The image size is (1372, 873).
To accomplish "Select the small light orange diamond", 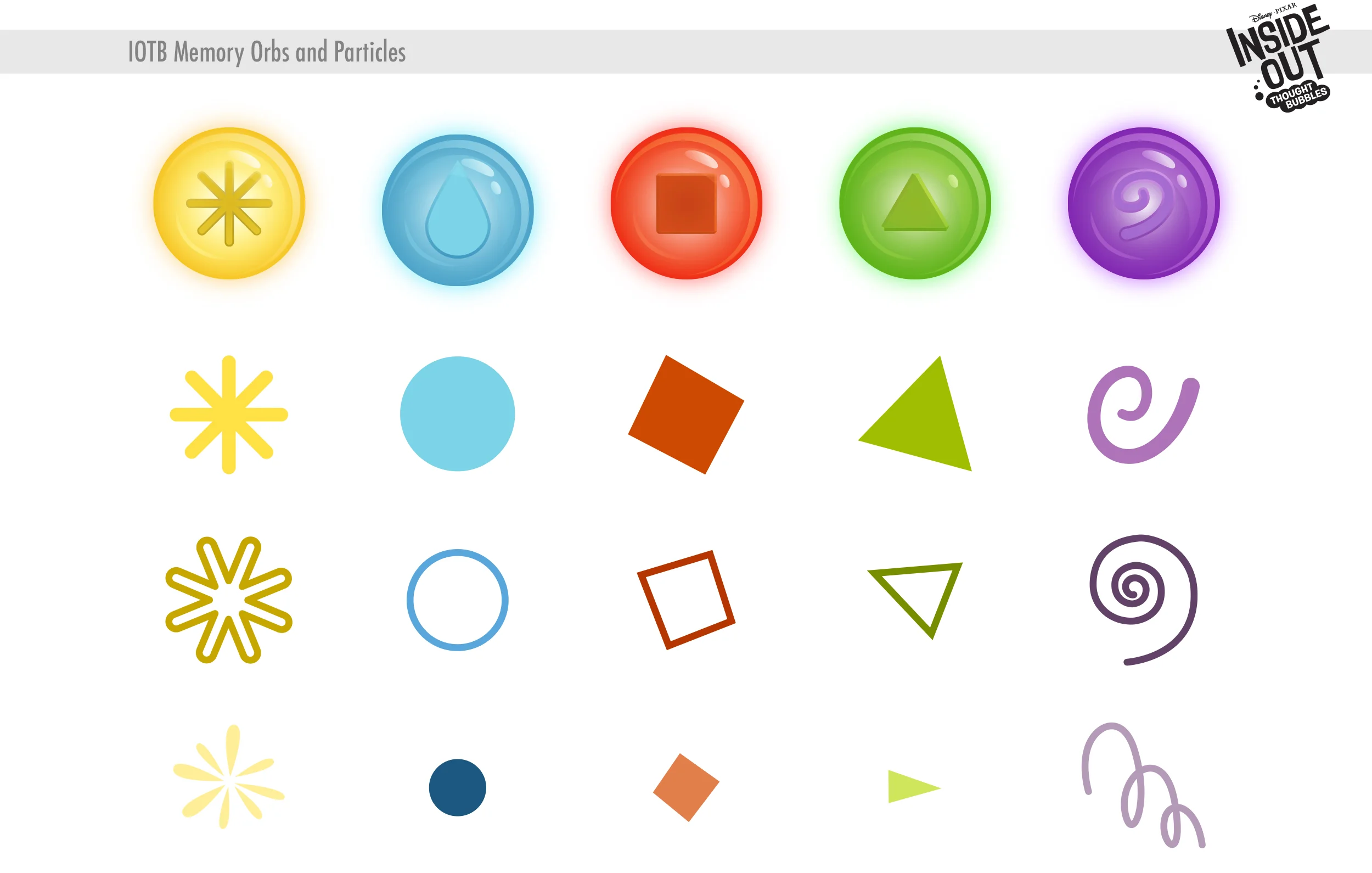I will [686, 787].
